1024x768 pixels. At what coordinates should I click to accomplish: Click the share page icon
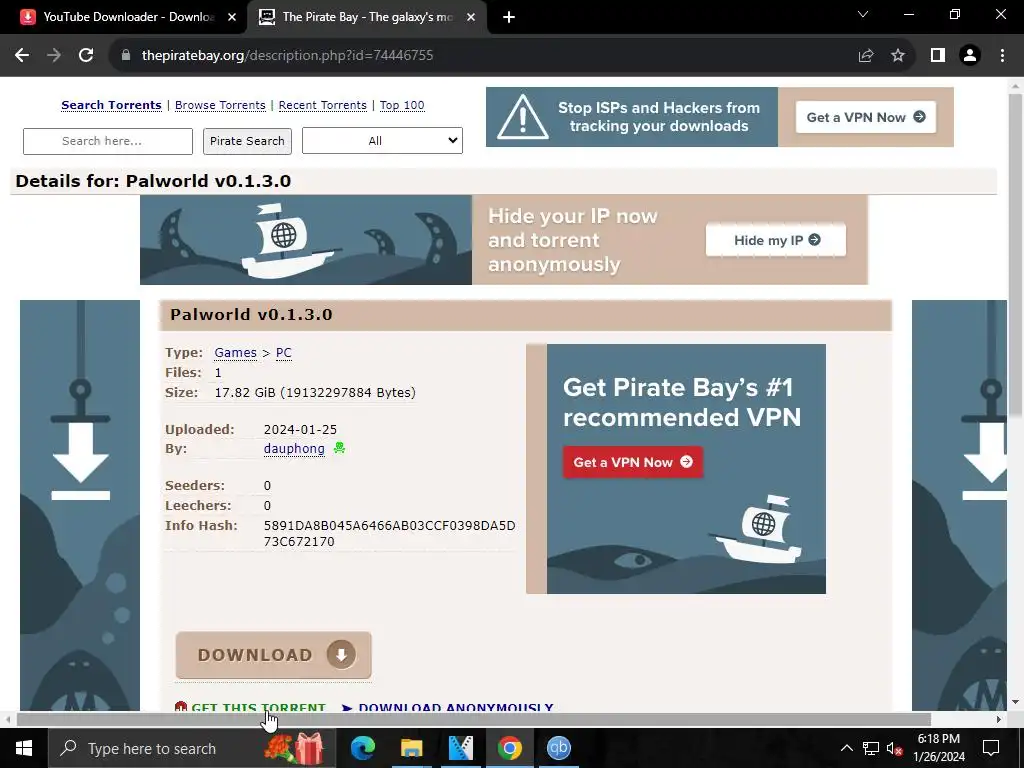[866, 56]
